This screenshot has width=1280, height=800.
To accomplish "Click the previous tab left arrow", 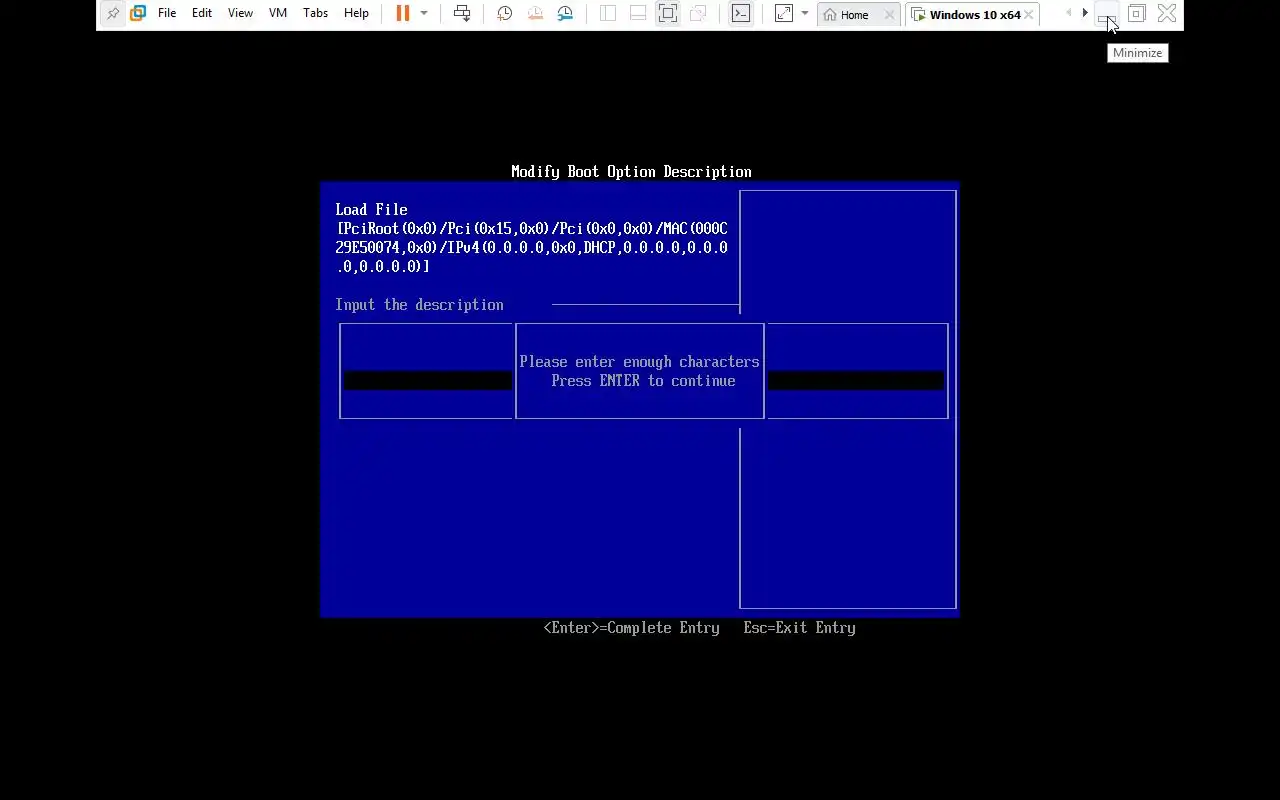I will click(x=1069, y=14).
